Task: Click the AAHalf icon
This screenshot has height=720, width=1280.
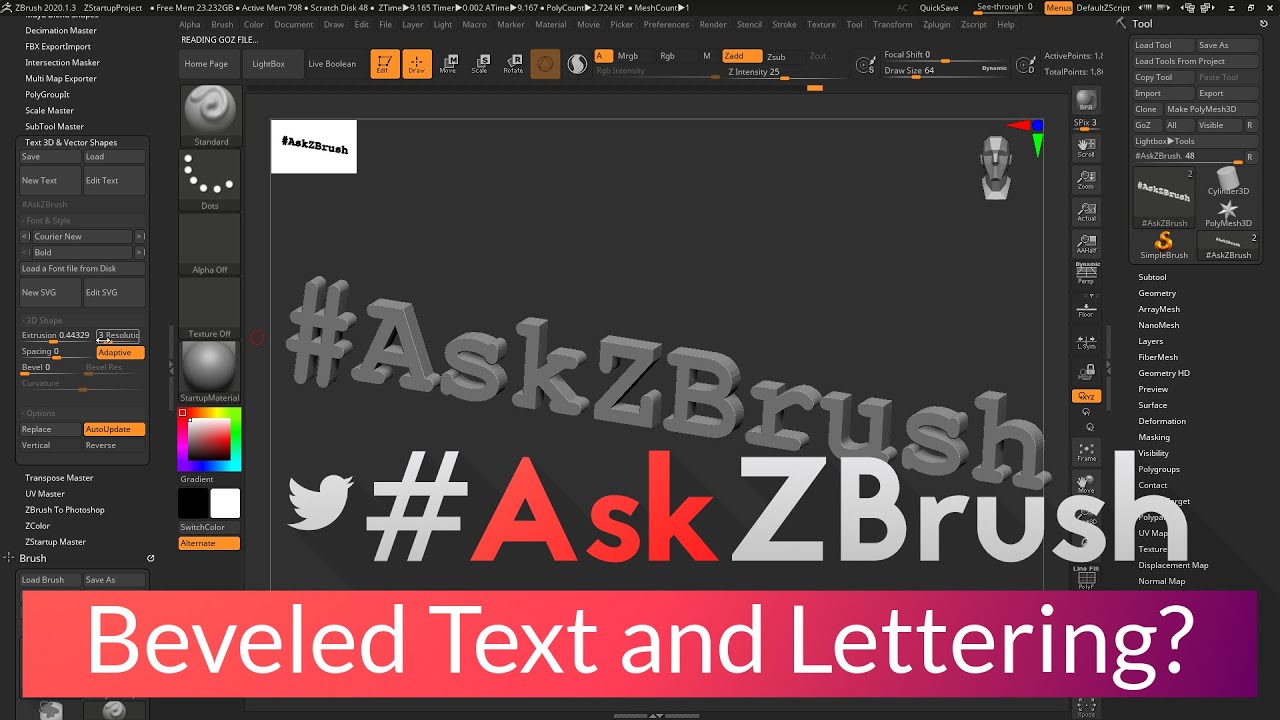Action: [x=1086, y=245]
